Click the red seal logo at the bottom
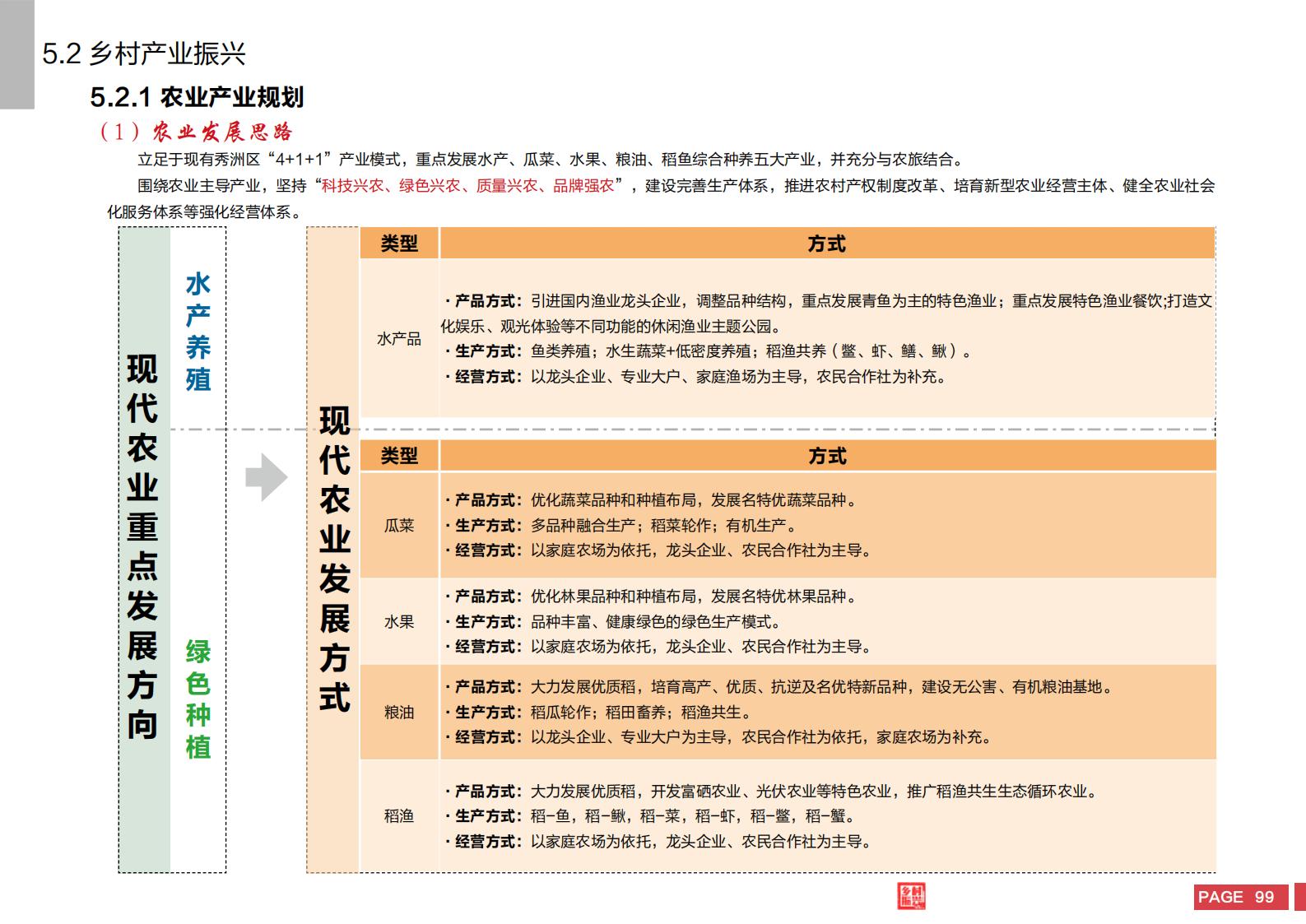Screen dimensions: 1306x924 912,896
